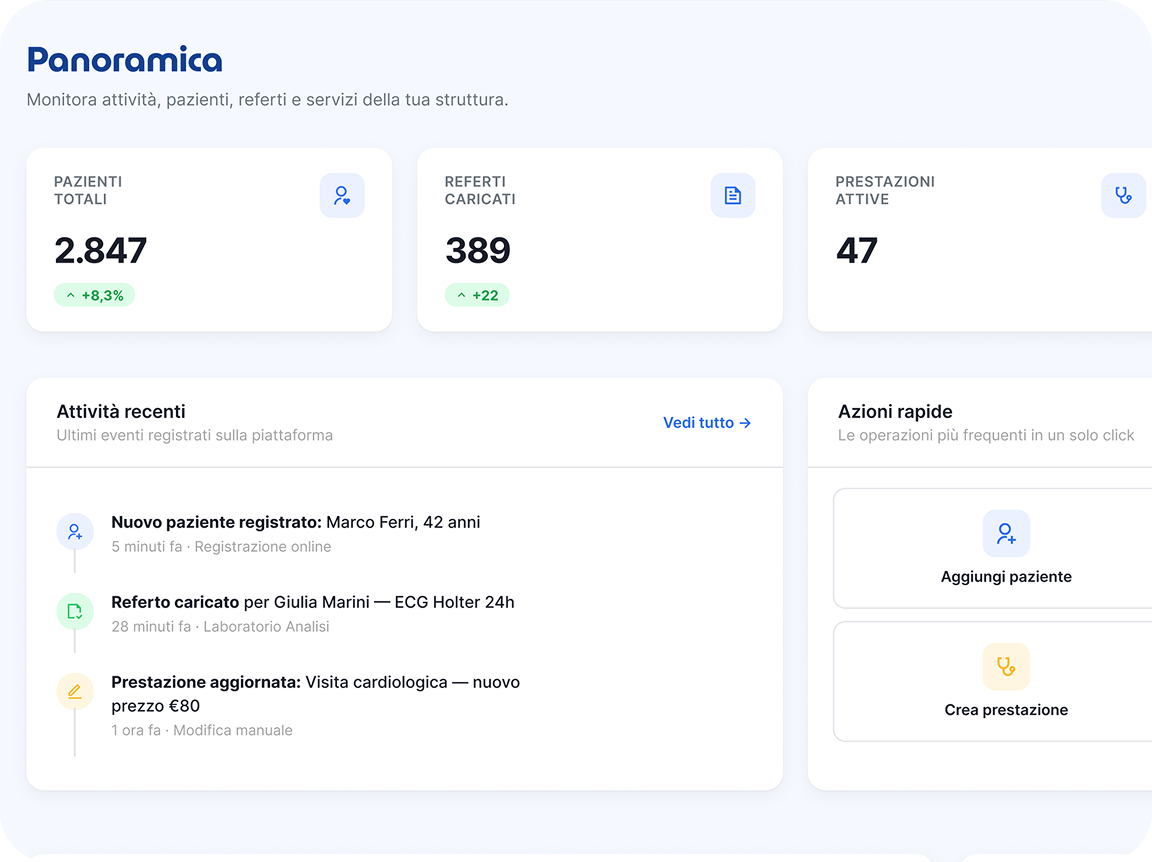The image size is (1152, 862).
Task: Click the '5 minuti fa · Registrazione online' text
Action: pos(221,547)
